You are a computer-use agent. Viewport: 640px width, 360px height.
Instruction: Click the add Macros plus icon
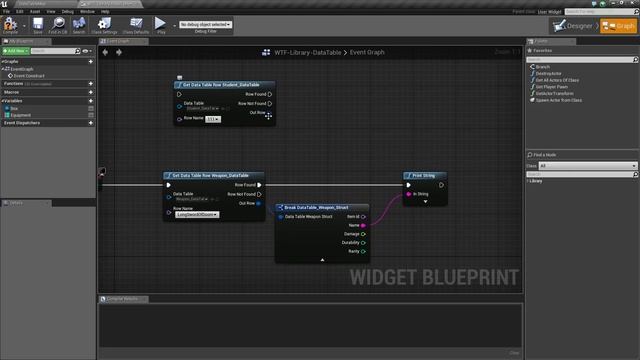91,92
